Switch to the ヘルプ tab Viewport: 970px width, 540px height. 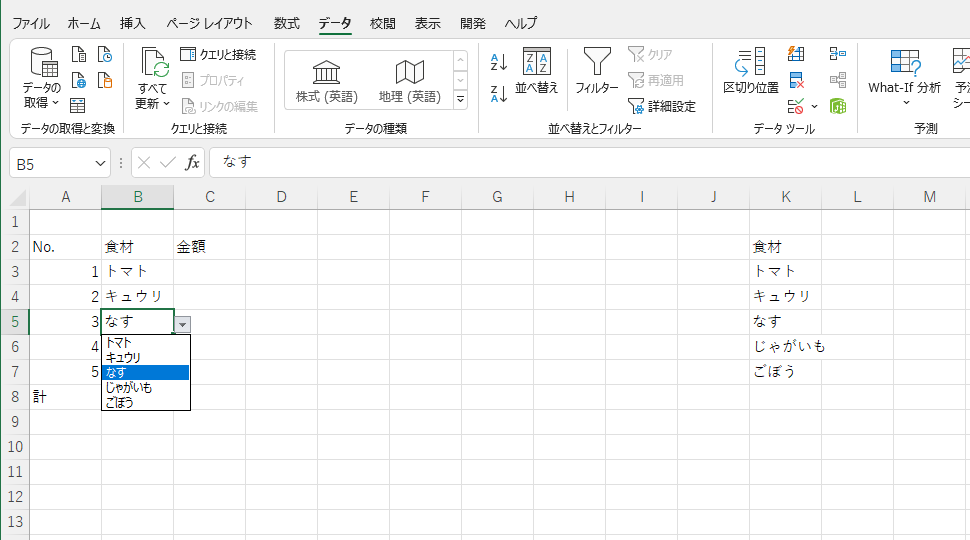520,24
